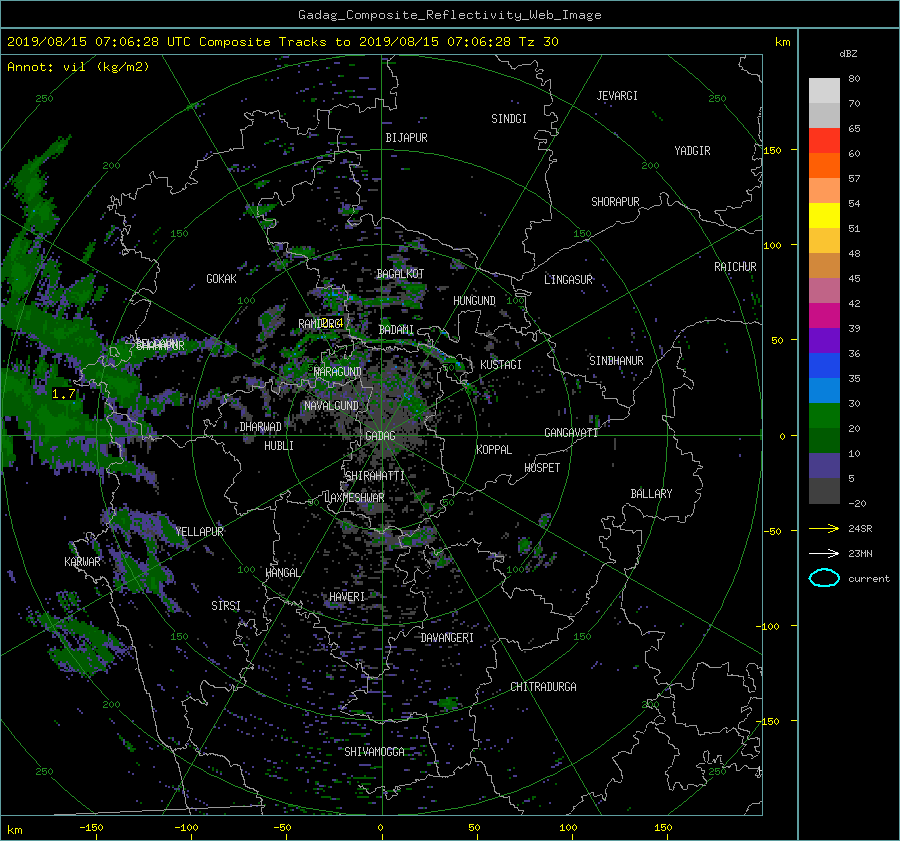Viewport: 900px width, 841px height.
Task: Click the JEVARGI city label
Action: (617, 96)
